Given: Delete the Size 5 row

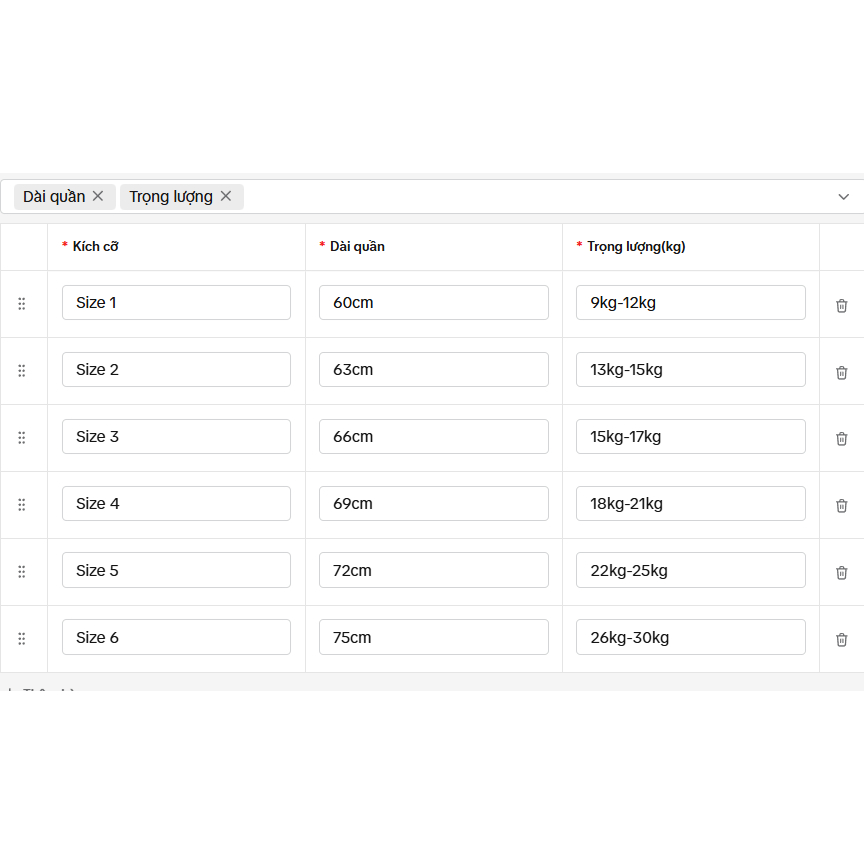Looking at the screenshot, I should [x=841, y=573].
